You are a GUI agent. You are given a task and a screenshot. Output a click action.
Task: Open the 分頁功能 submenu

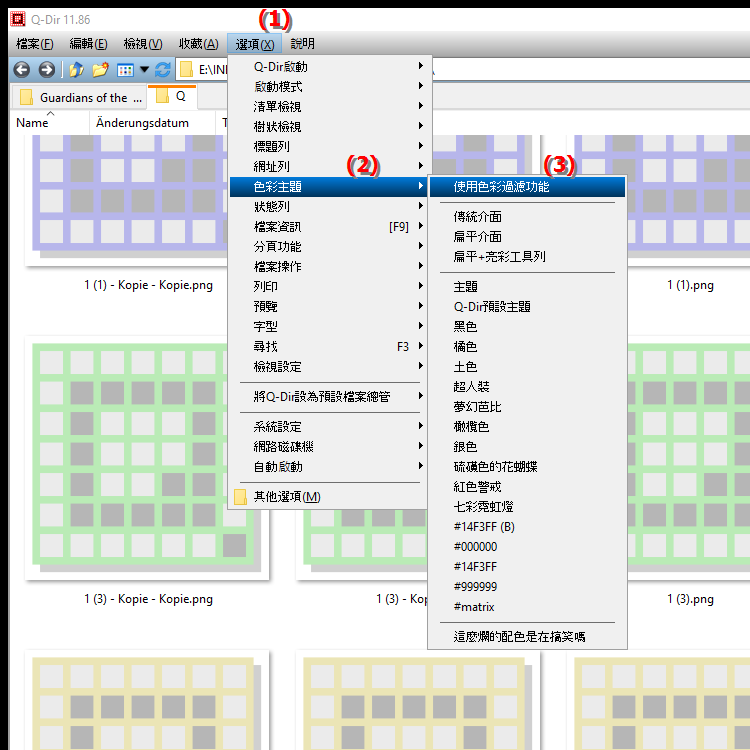tap(330, 246)
